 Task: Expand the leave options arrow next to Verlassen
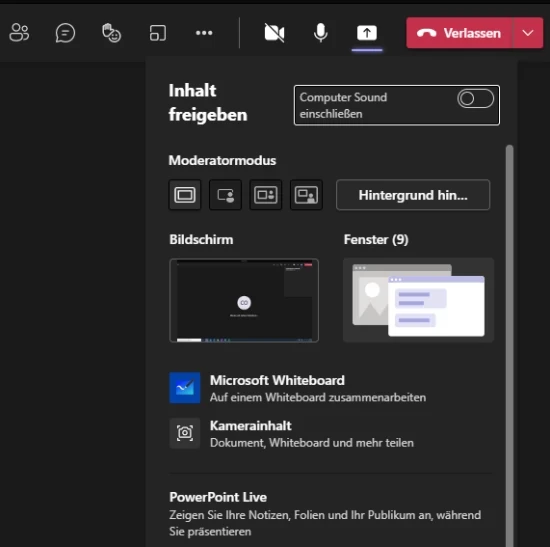528,33
